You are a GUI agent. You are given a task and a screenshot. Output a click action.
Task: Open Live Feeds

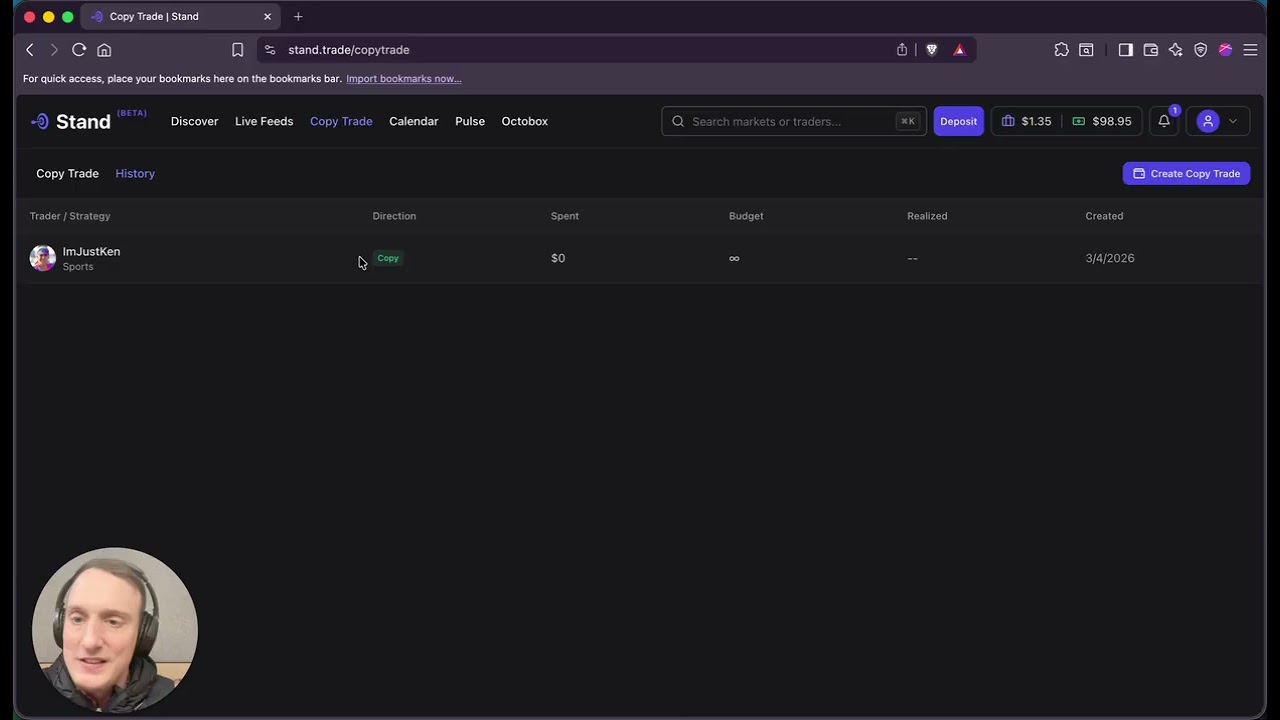pos(264,121)
